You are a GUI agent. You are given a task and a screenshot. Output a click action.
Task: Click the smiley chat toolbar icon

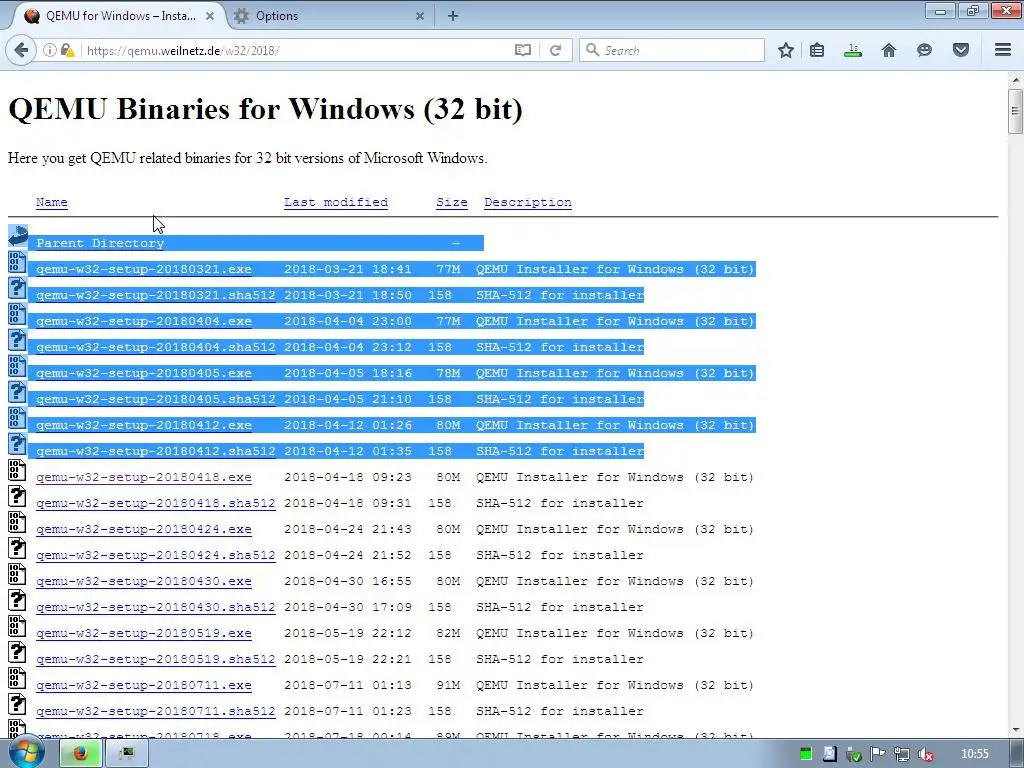pyautogui.click(x=924, y=50)
